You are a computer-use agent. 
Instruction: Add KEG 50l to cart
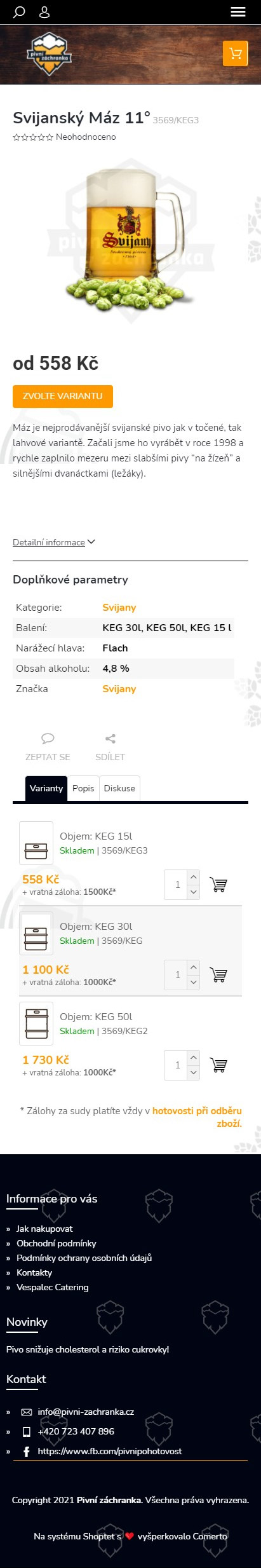pos(218,1065)
